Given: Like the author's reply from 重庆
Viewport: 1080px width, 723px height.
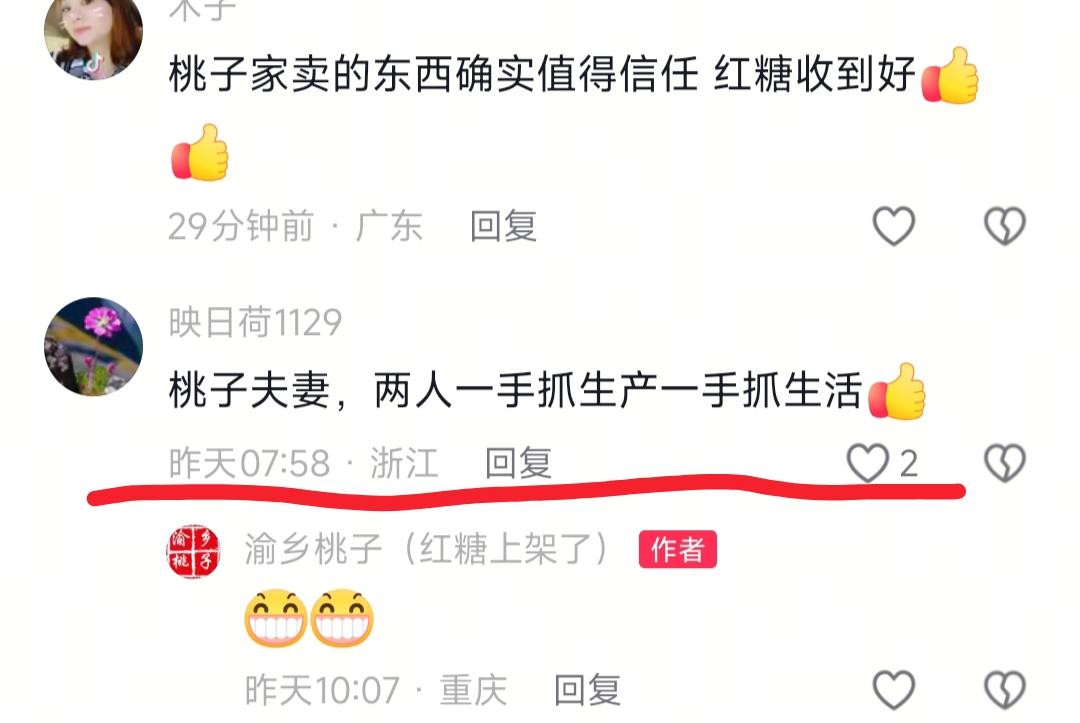Looking at the screenshot, I should click(893, 689).
